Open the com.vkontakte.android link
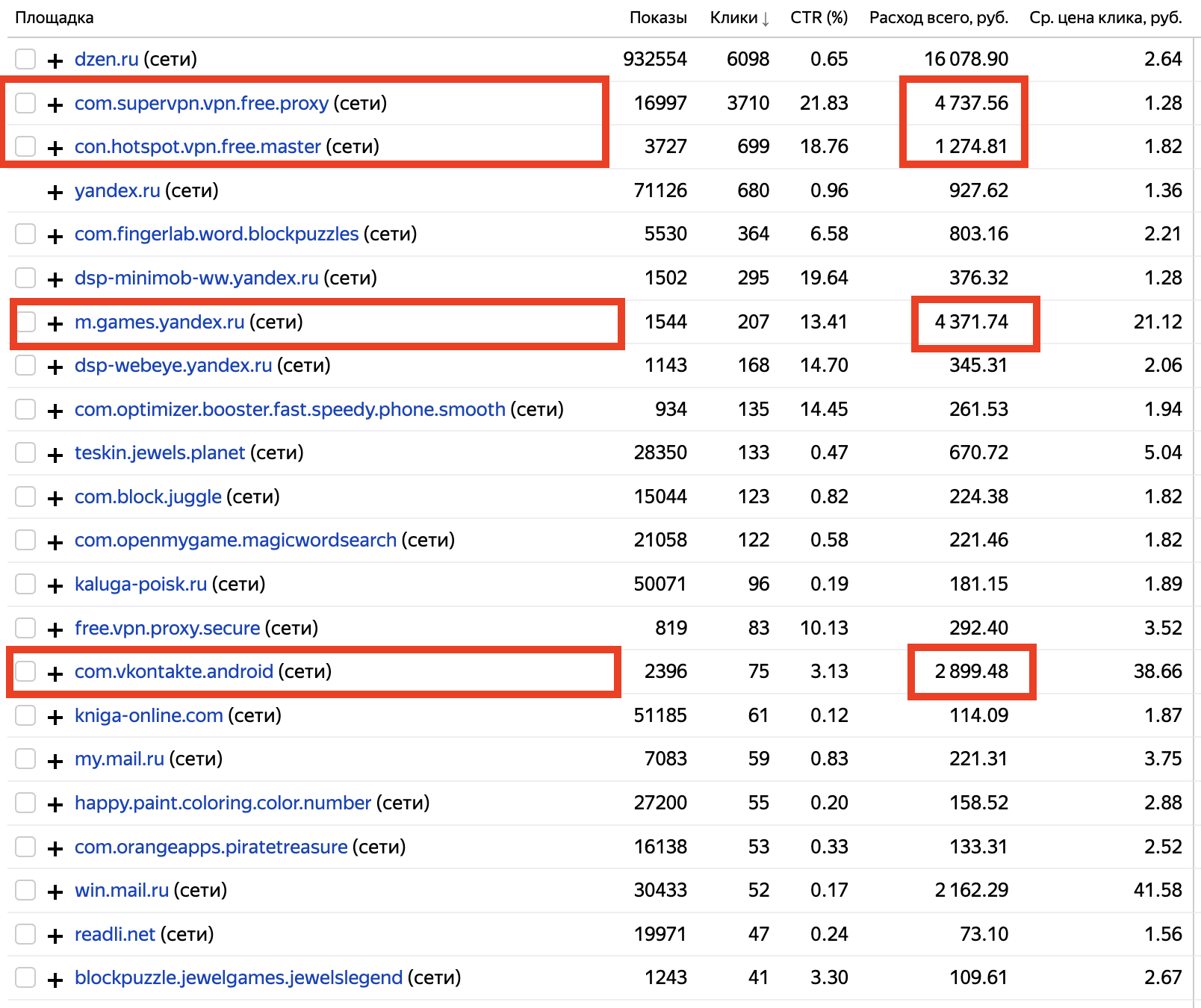1201x1008 pixels. 174,671
